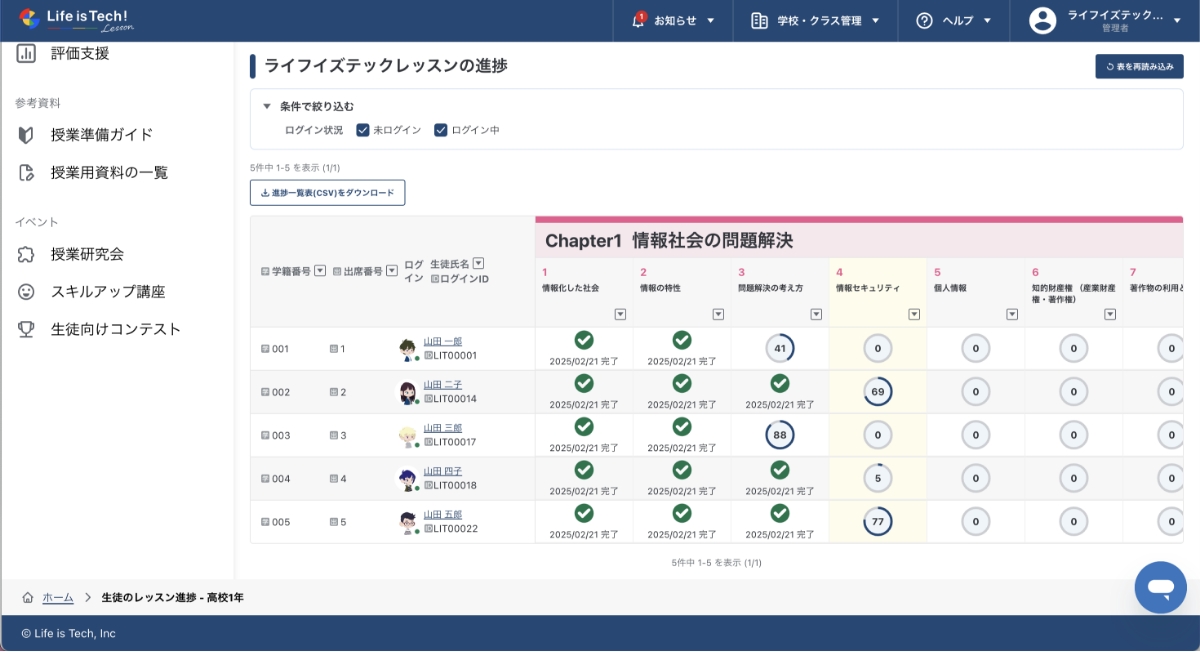Click avatar of 山田 三郎

point(408,435)
